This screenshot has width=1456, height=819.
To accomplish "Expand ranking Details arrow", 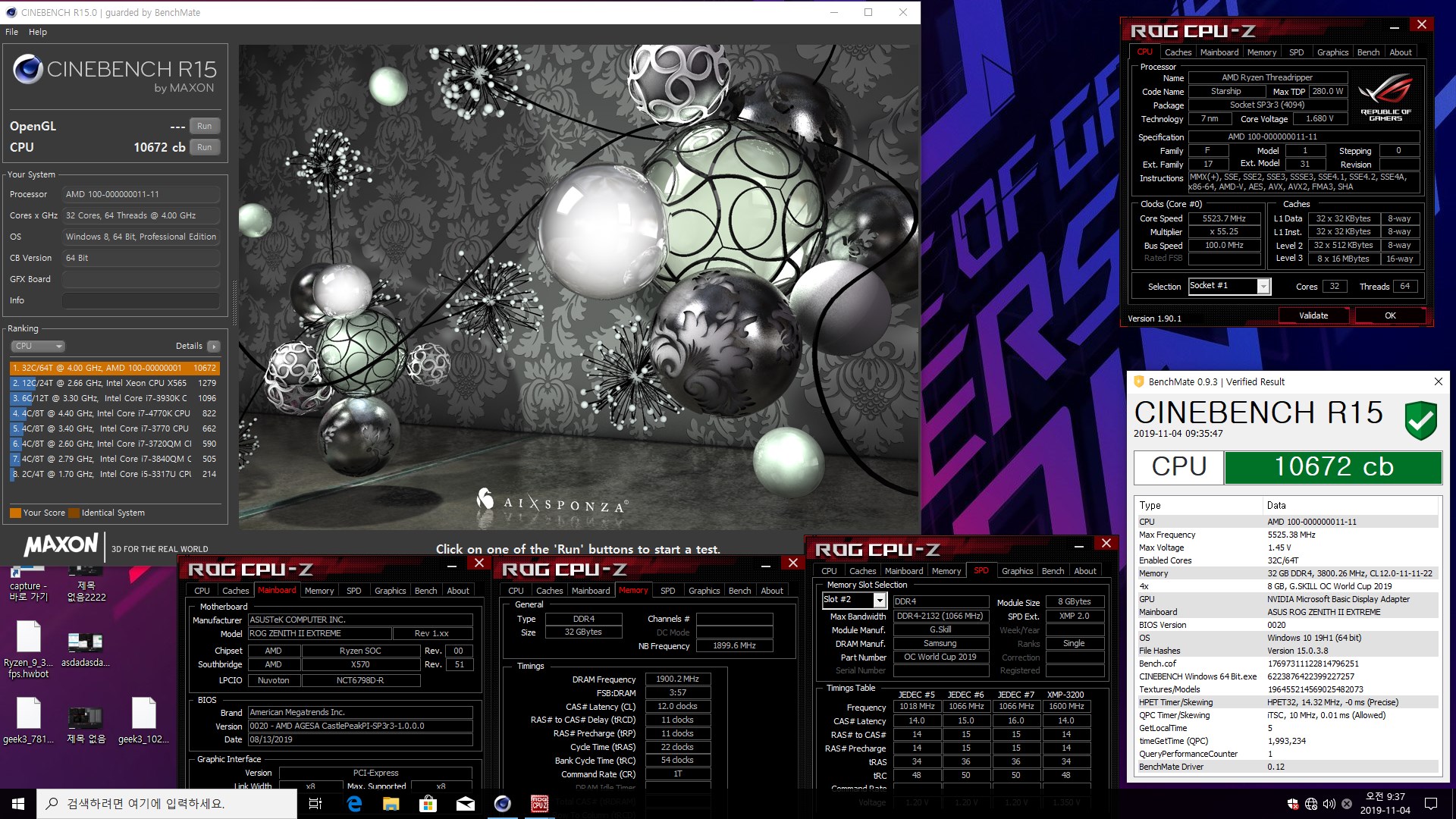I will tap(214, 347).
